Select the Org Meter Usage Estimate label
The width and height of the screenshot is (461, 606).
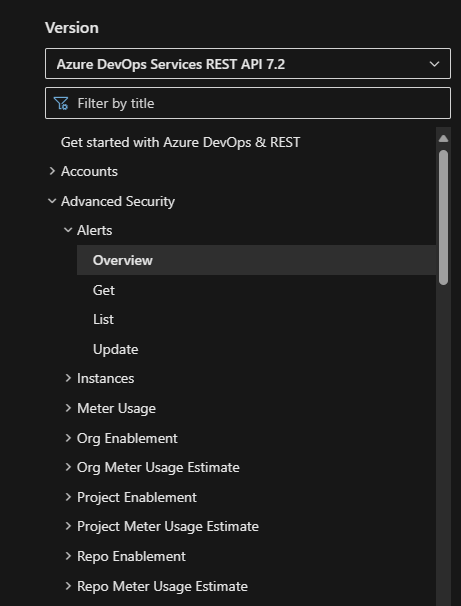click(x=158, y=468)
